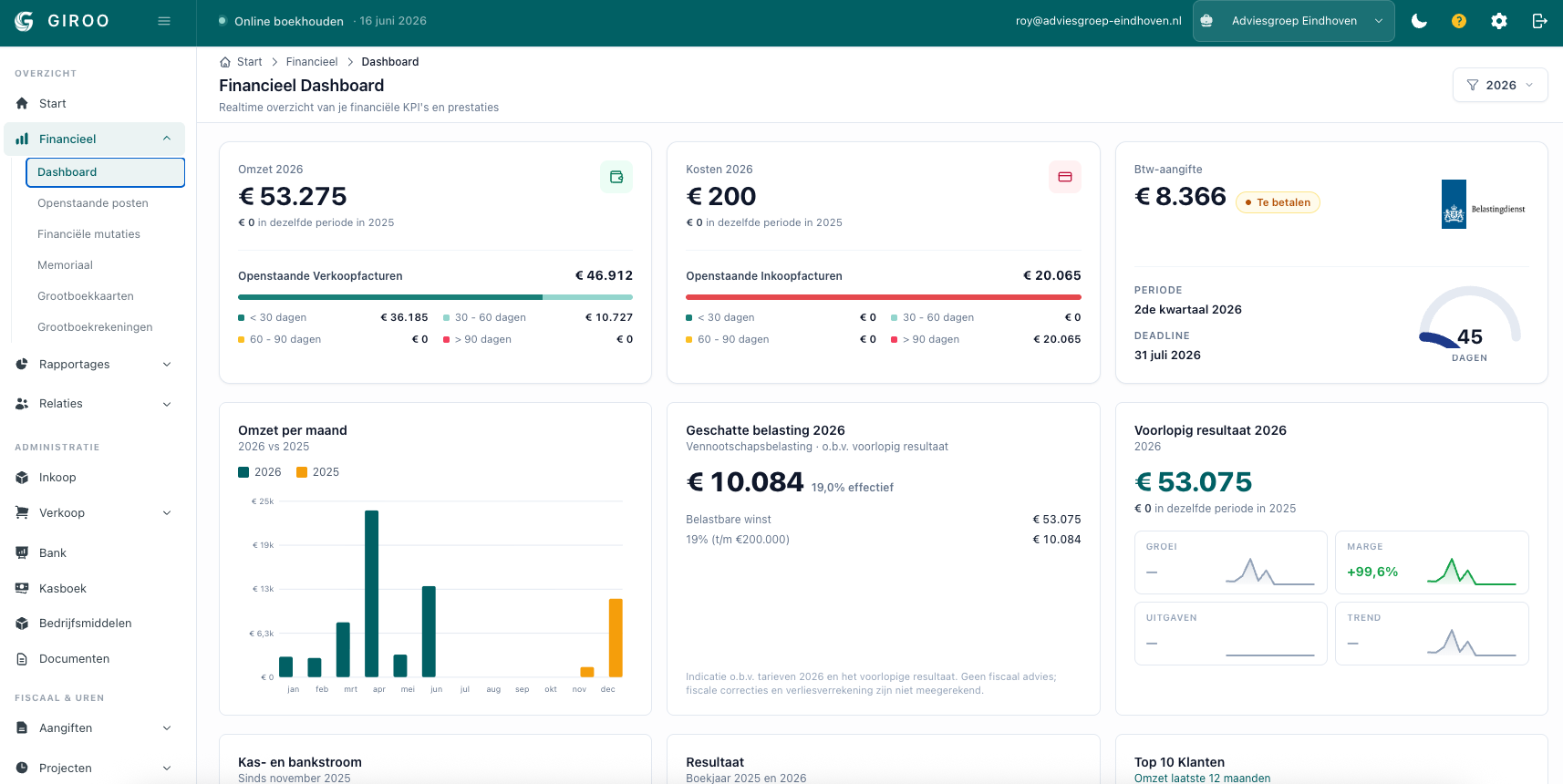The width and height of the screenshot is (1563, 784).
Task: Click the filter funnel icon beside 2026
Action: tap(1473, 85)
